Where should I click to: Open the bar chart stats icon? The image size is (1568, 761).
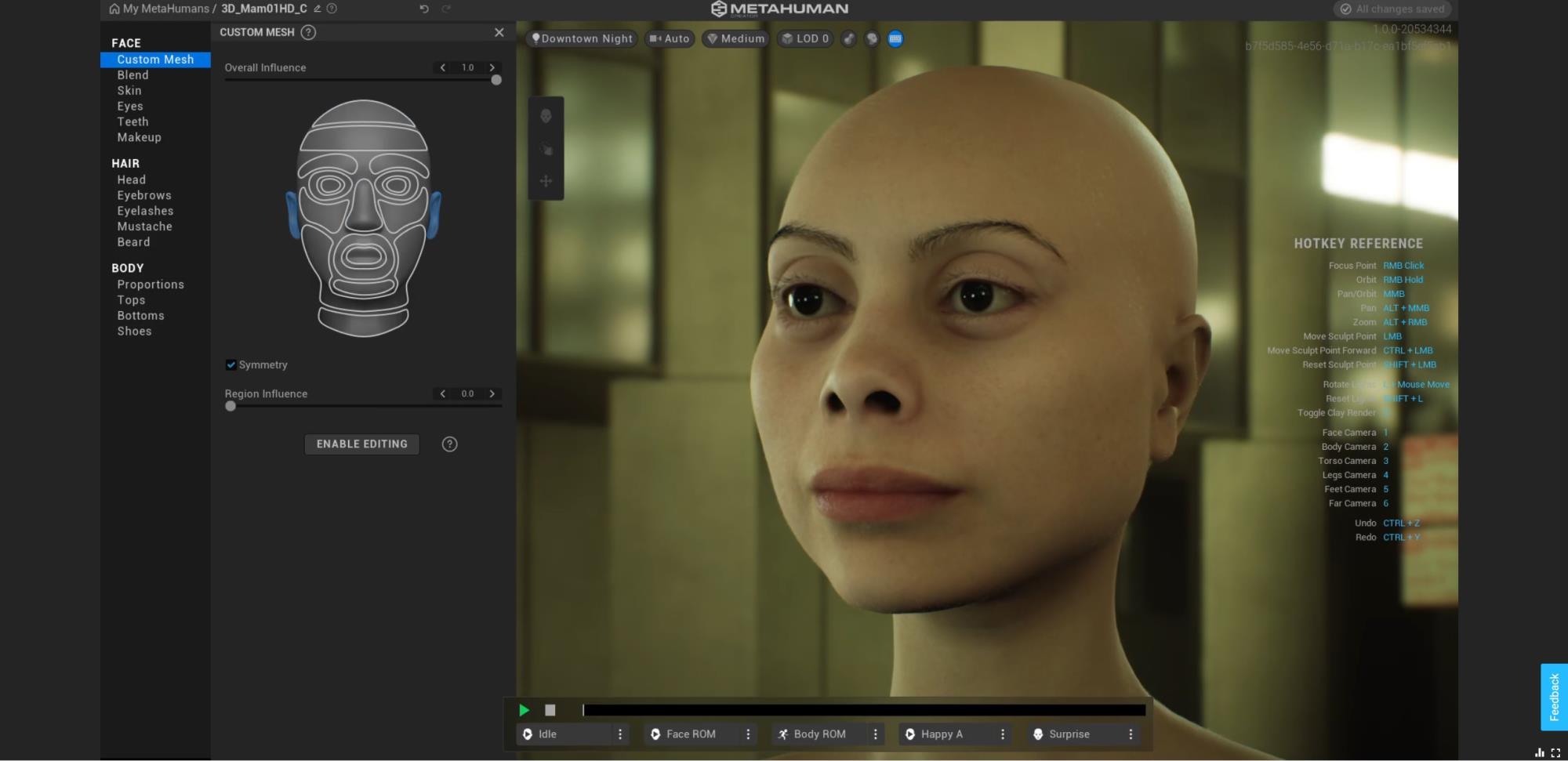click(1540, 752)
